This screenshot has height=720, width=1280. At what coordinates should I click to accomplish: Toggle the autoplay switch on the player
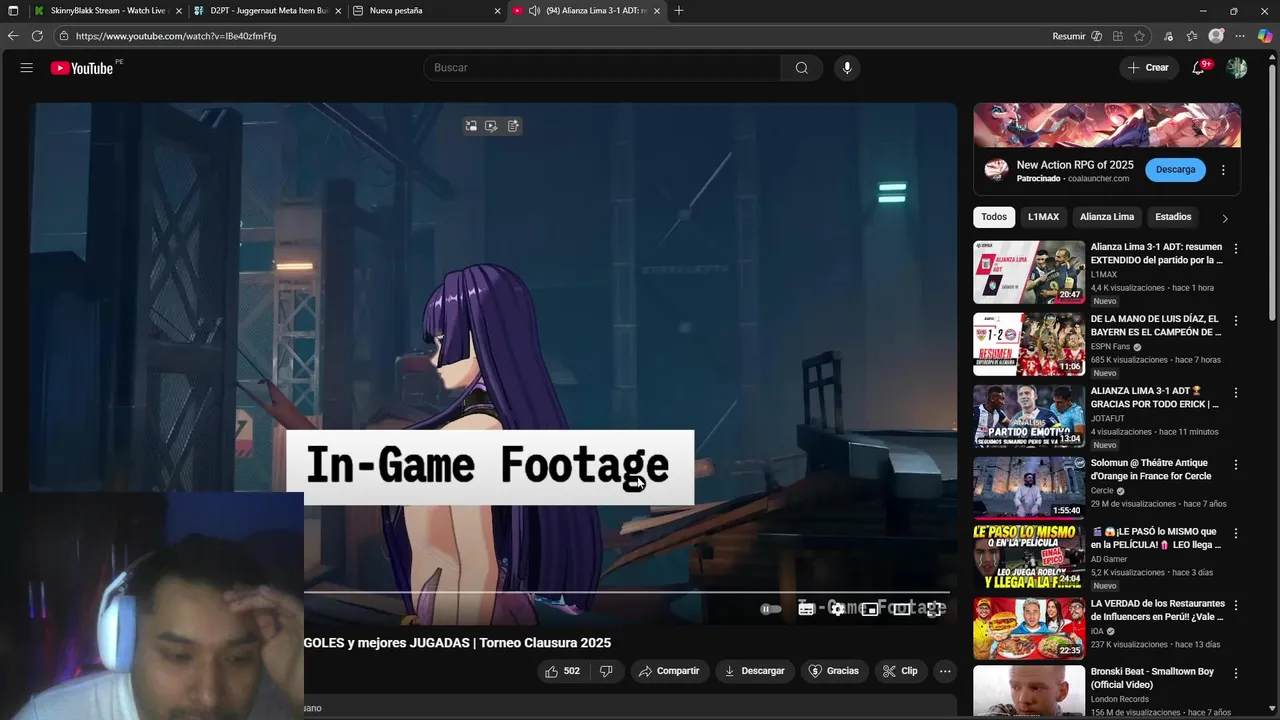[771, 609]
